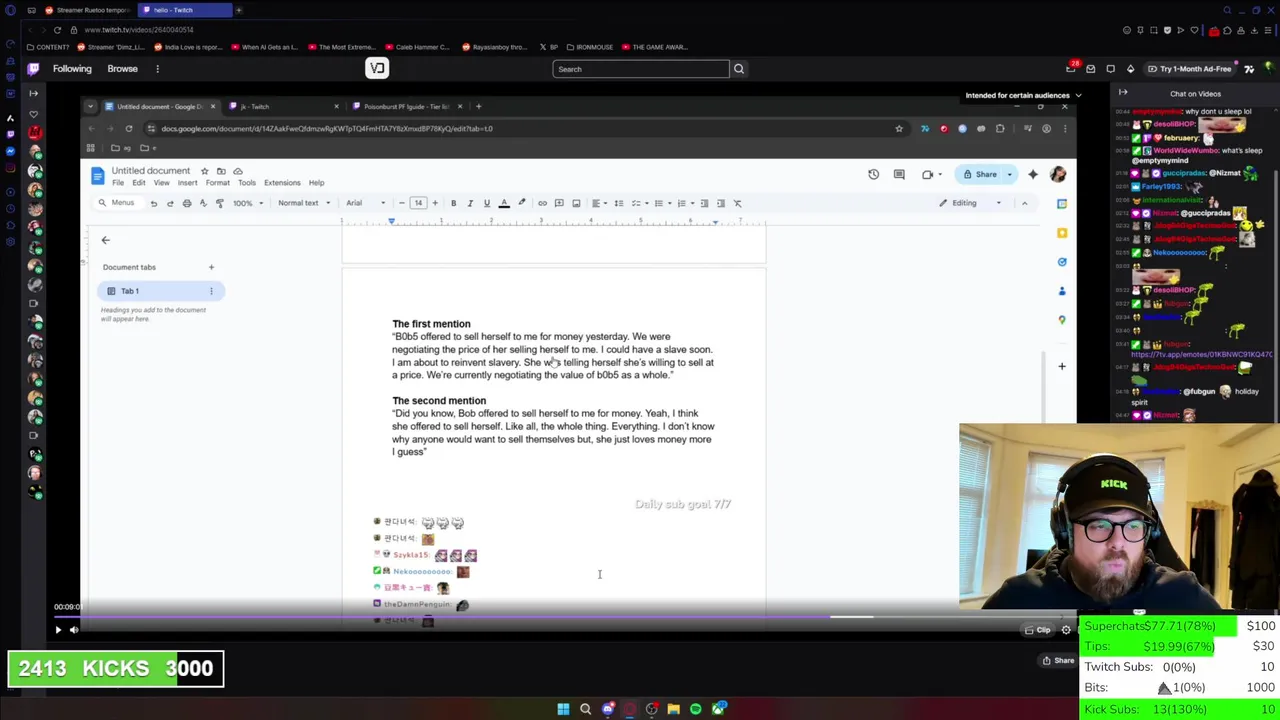Screen dimensions: 1280x720
Task: Open the highlight color marker tool
Action: [521, 203]
